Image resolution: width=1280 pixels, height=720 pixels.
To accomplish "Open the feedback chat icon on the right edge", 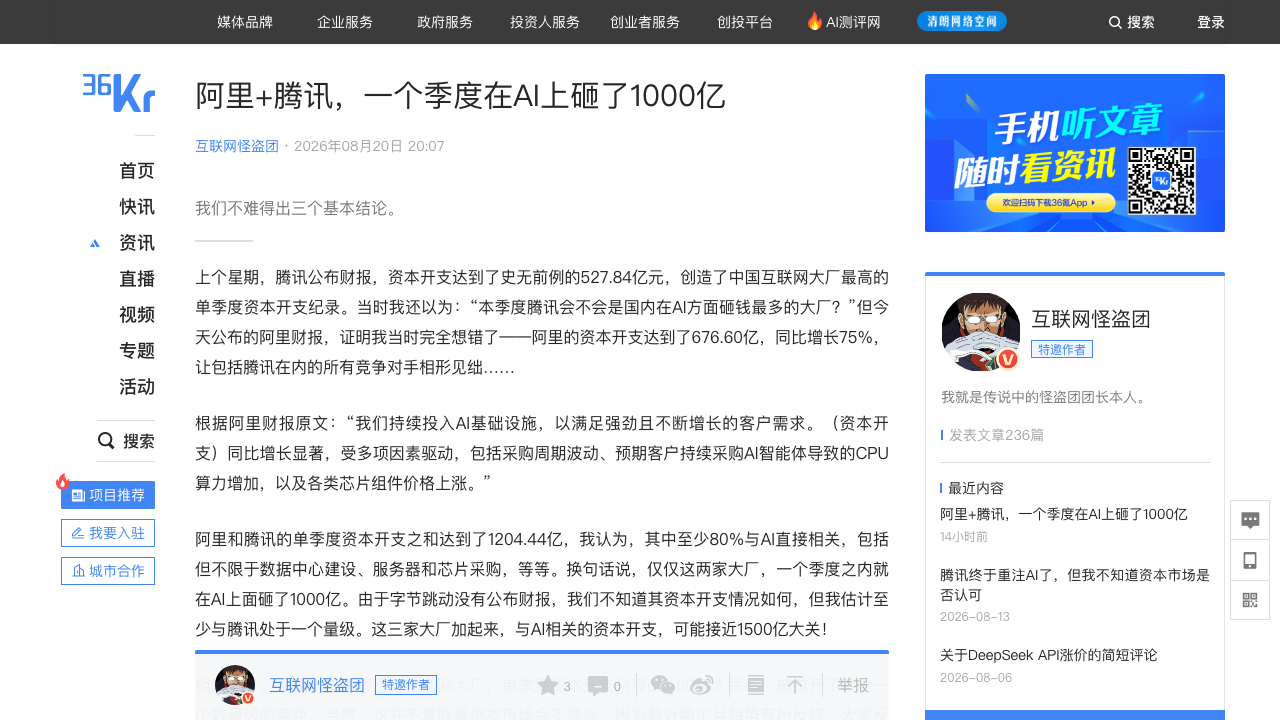I will pos(1250,520).
